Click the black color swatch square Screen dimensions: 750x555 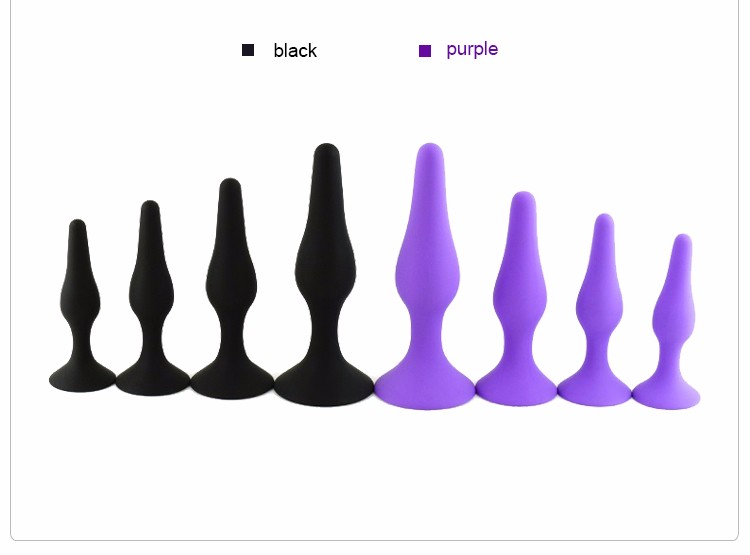tap(248, 50)
